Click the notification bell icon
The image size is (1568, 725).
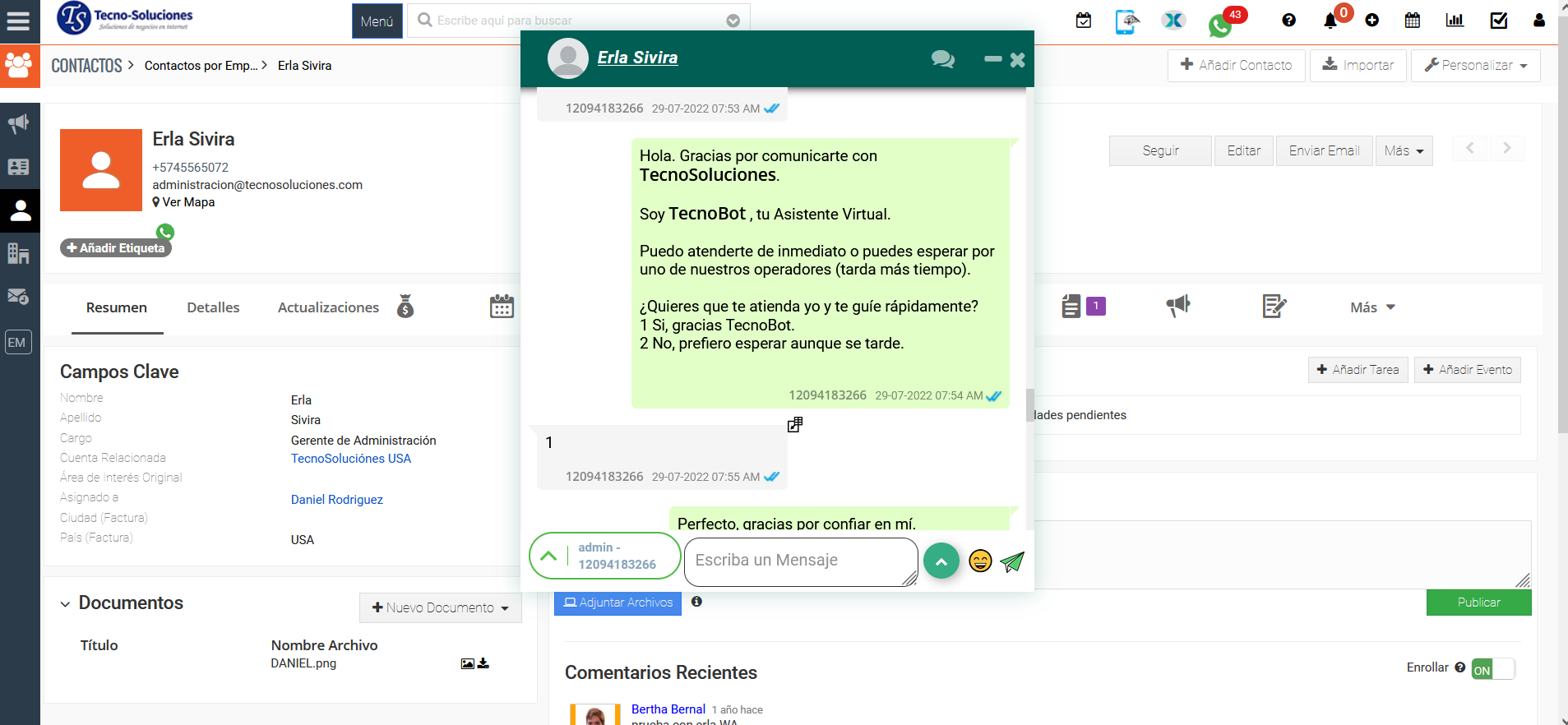click(1330, 21)
